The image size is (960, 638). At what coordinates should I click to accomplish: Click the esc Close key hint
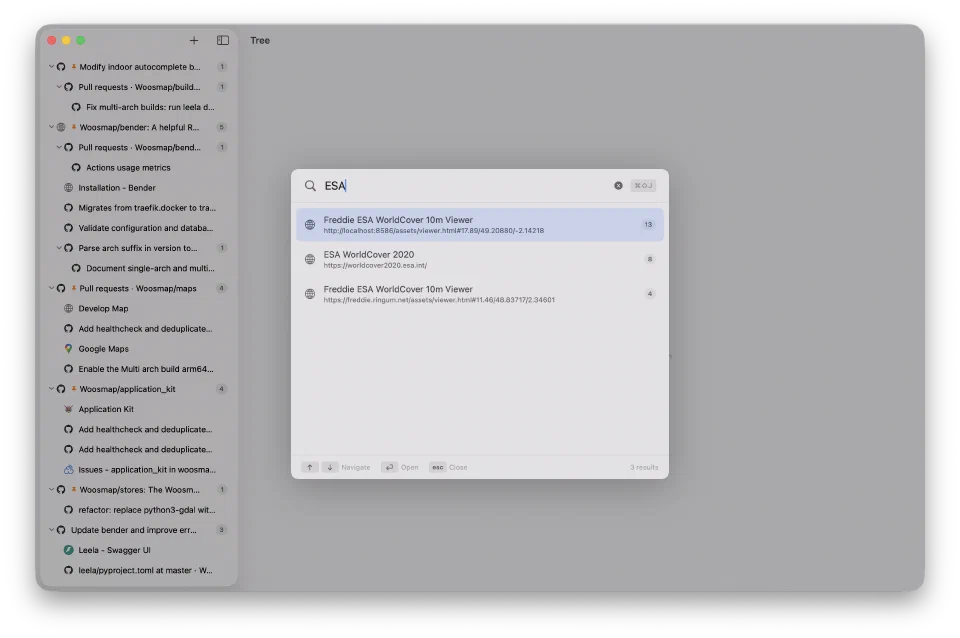click(438, 467)
